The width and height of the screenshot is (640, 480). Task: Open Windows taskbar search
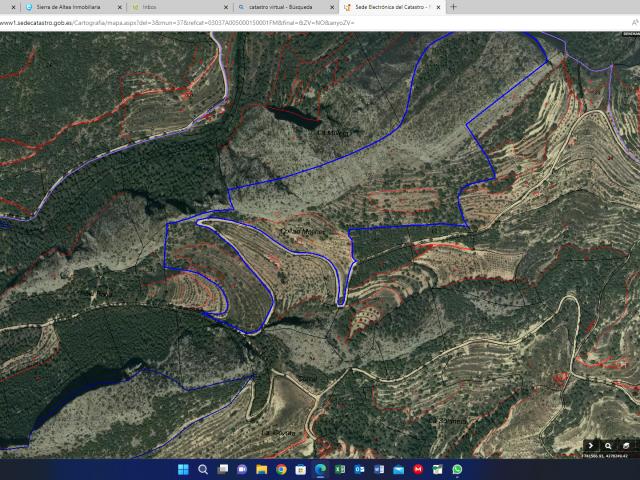click(203, 469)
